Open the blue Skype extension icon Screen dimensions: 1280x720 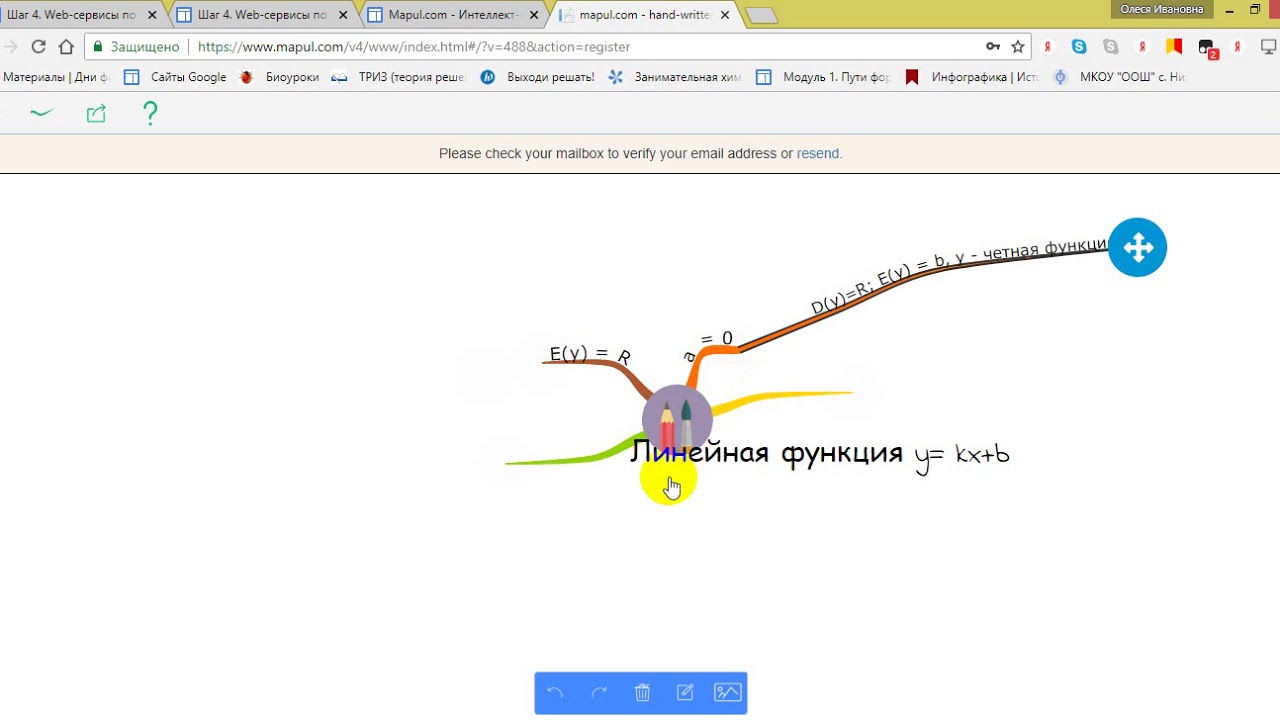pos(1079,46)
